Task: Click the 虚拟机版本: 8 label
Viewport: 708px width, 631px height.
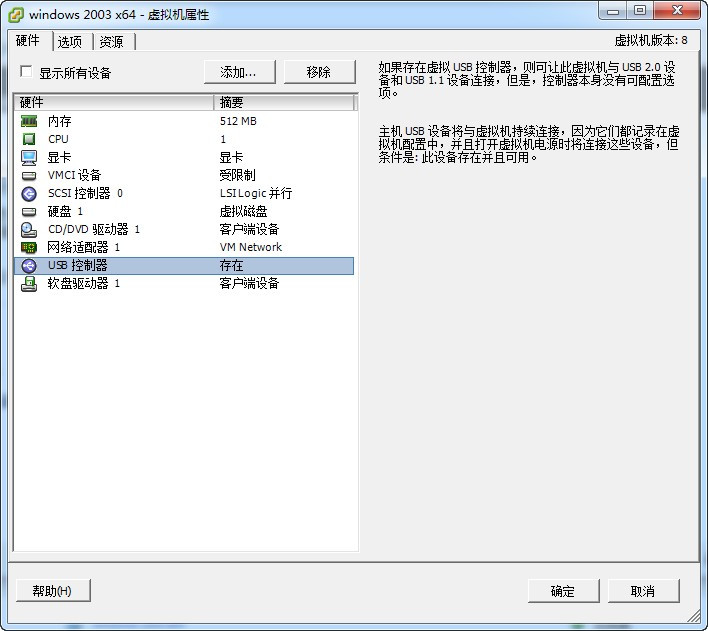Action: [651, 41]
